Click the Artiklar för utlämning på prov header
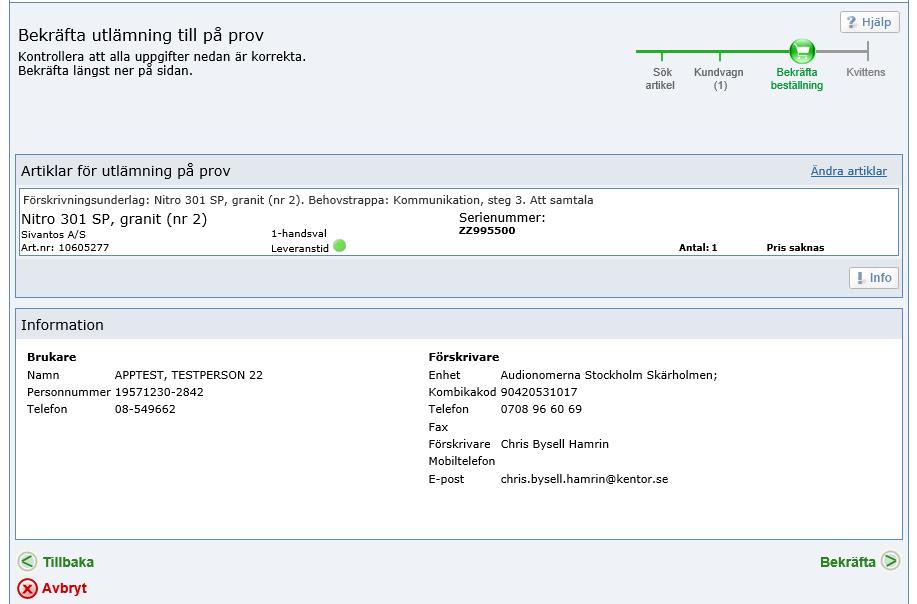917x604 pixels. point(126,171)
